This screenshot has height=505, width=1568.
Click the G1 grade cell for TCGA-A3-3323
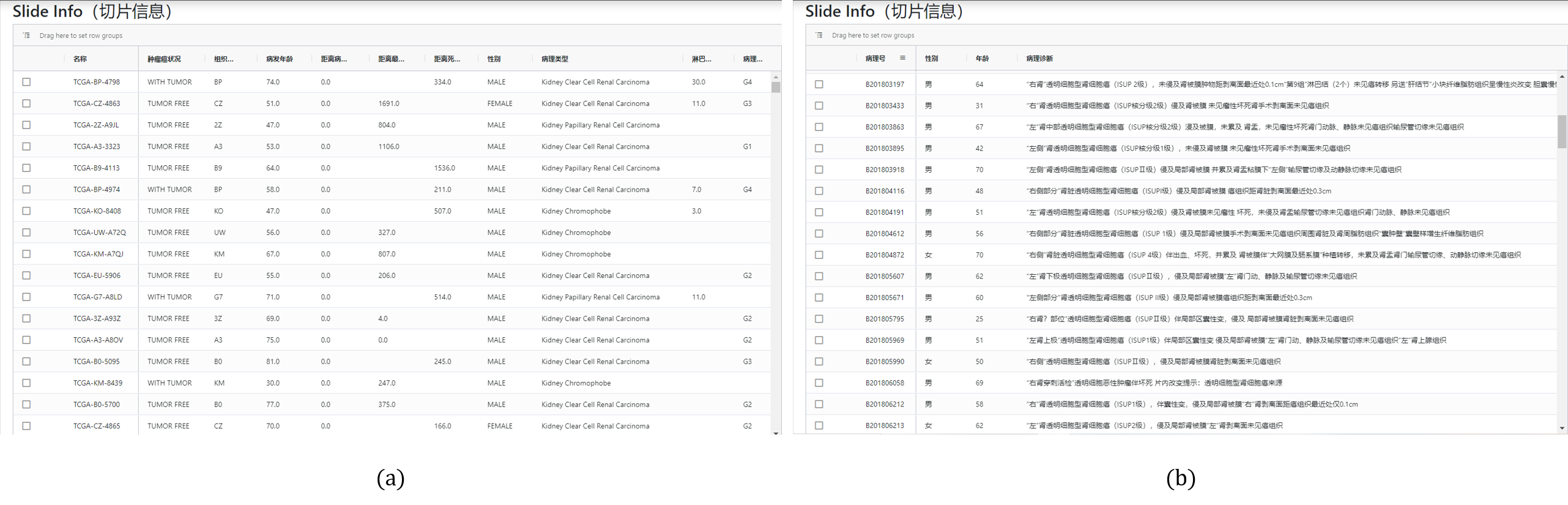click(747, 147)
